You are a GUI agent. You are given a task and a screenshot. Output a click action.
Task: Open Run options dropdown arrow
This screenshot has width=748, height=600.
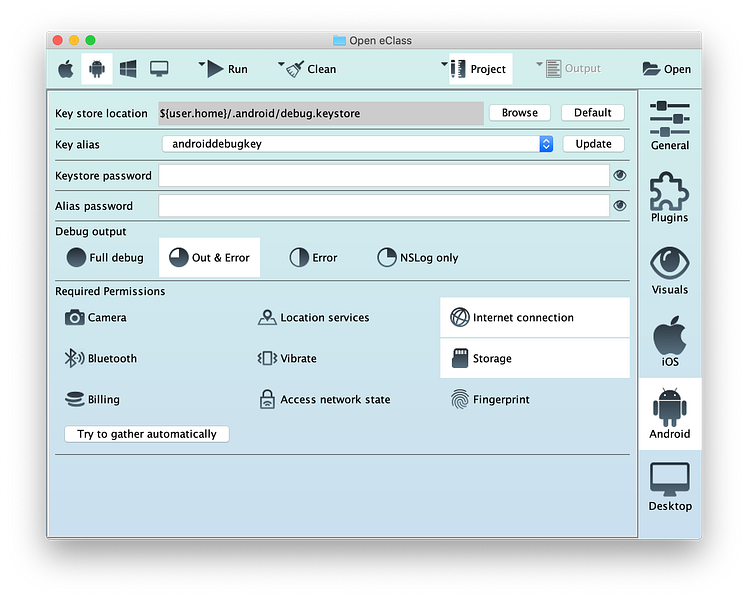pyautogui.click(x=202, y=63)
